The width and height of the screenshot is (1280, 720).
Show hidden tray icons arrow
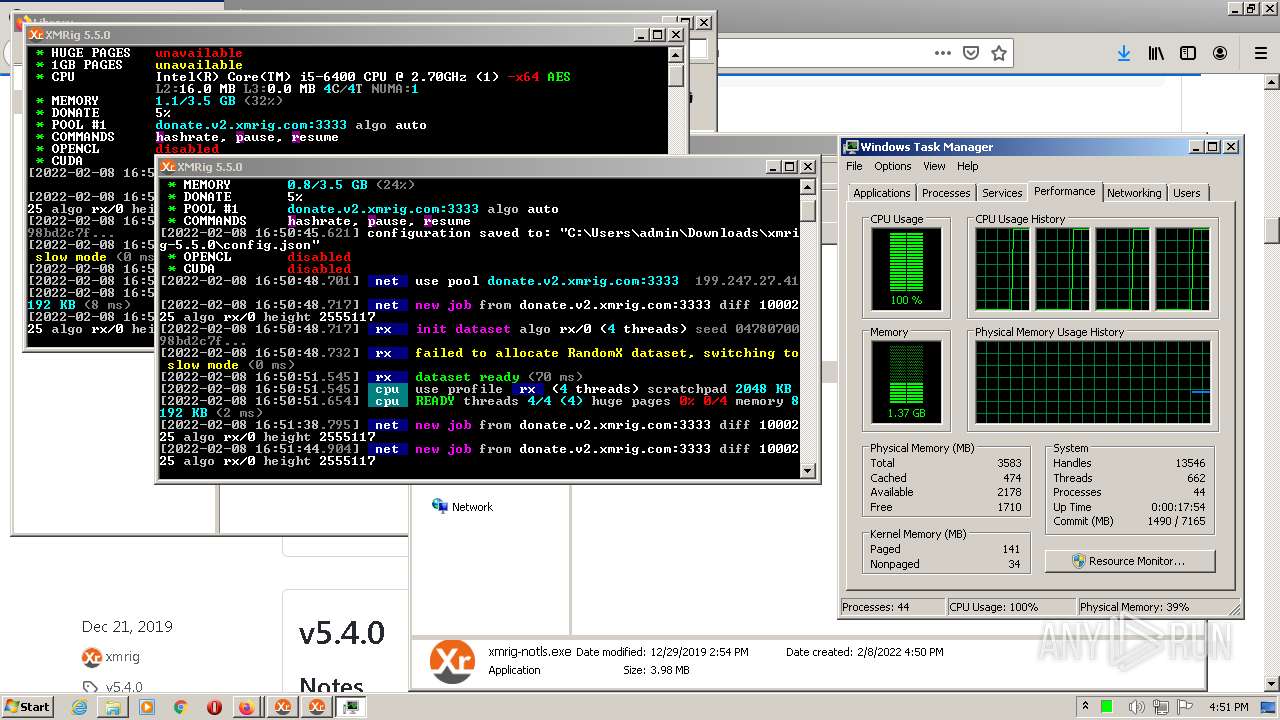[x=1085, y=707]
